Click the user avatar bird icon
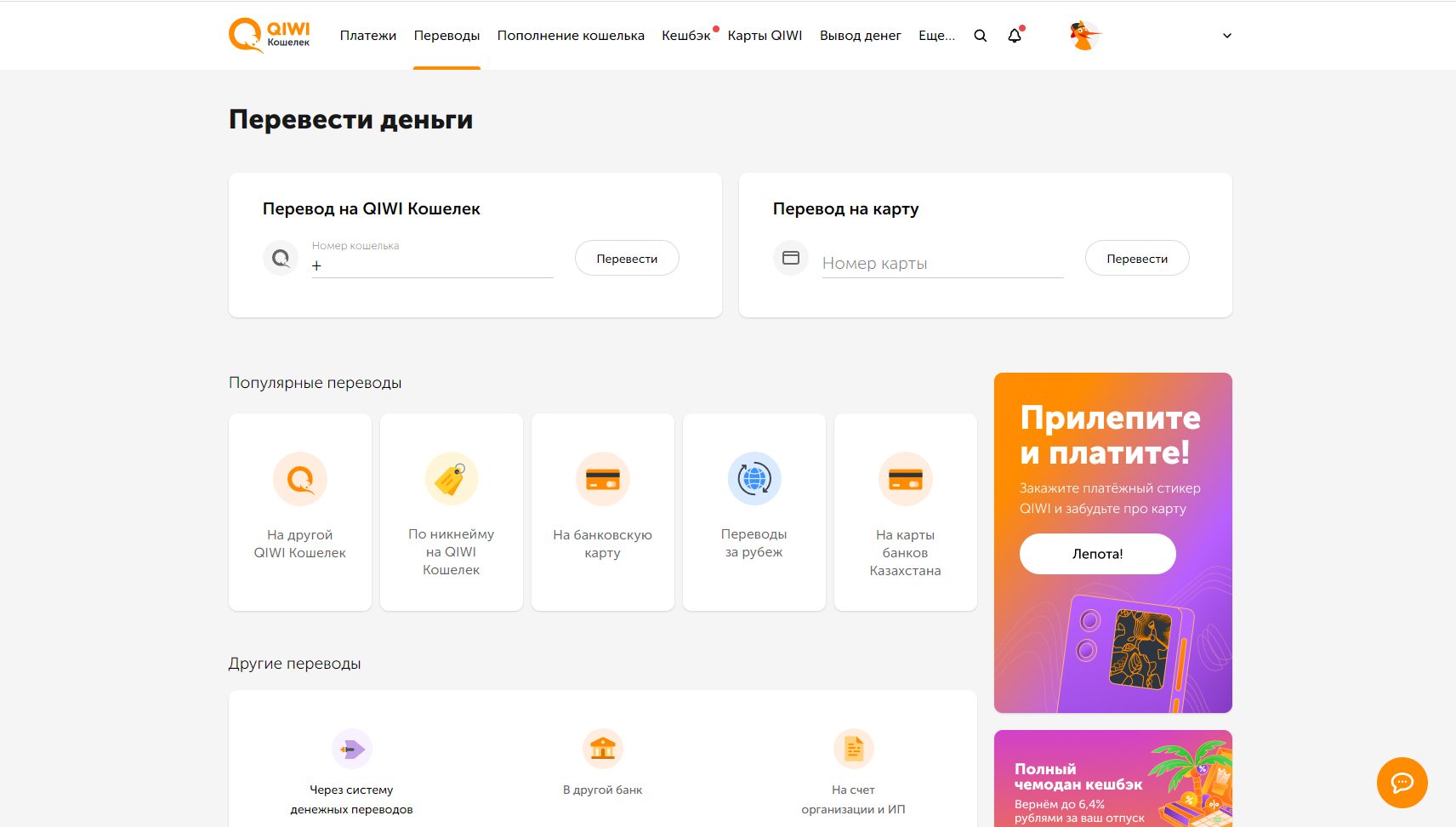The image size is (1456, 827). pyautogui.click(x=1084, y=36)
